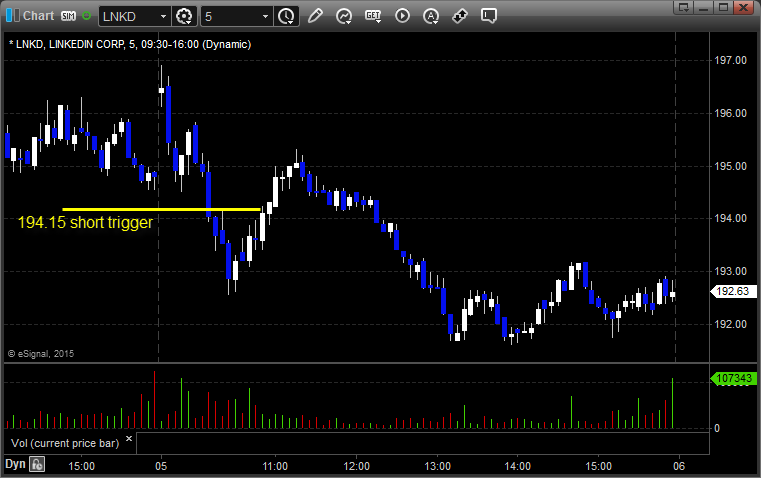
Task: Open the drawing tools pencil icon
Action: coord(316,16)
